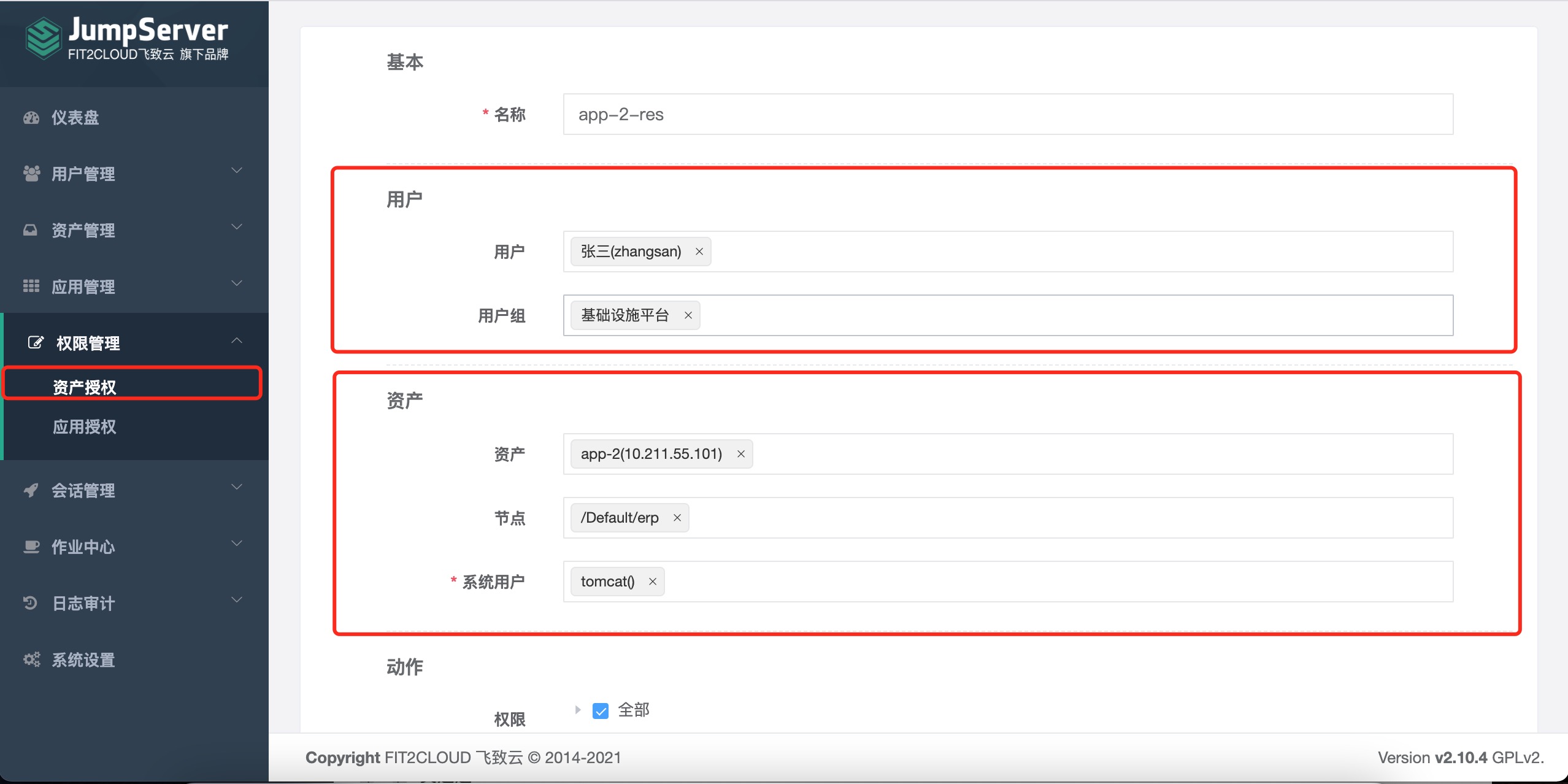Click the history icon beside 日志审计

click(x=31, y=603)
